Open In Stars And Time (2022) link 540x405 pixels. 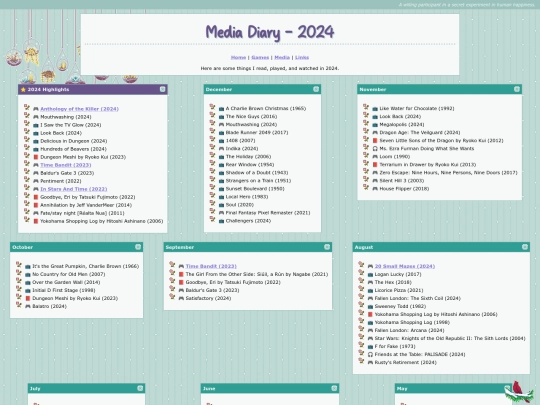(73, 189)
